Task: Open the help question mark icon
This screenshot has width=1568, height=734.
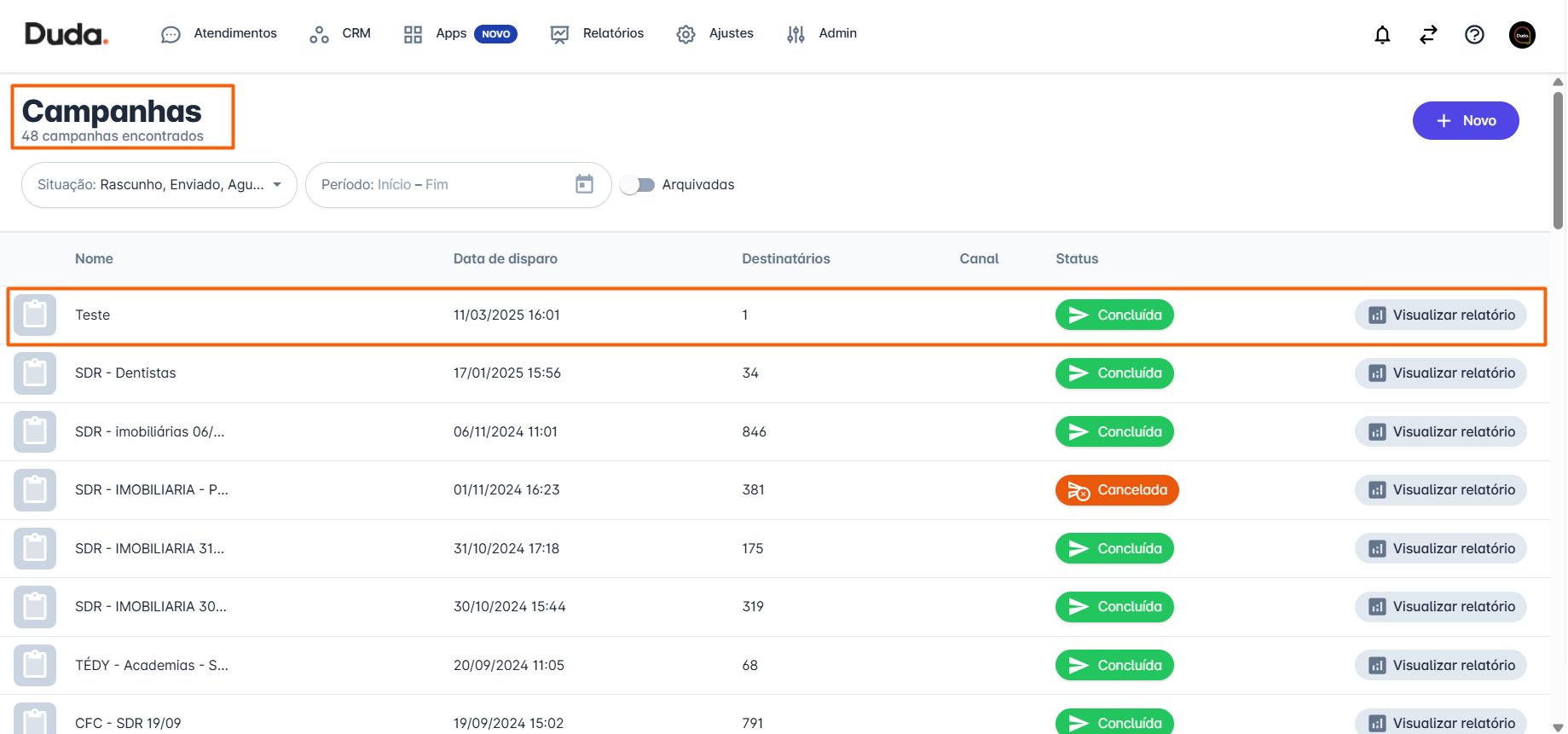Action: [x=1474, y=35]
